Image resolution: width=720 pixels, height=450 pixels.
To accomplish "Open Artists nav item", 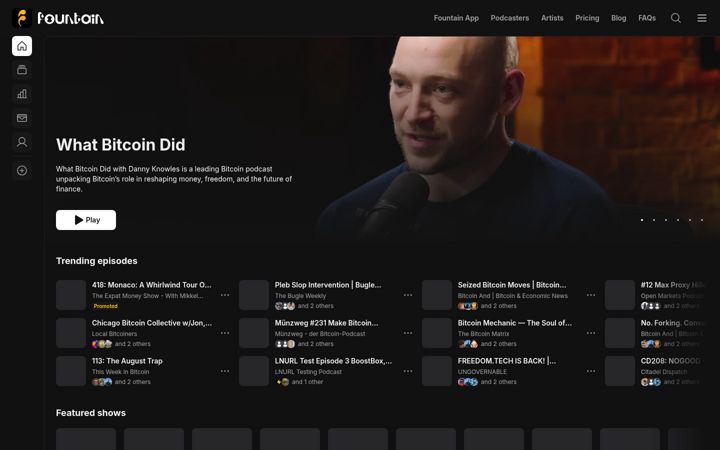I will click(552, 18).
